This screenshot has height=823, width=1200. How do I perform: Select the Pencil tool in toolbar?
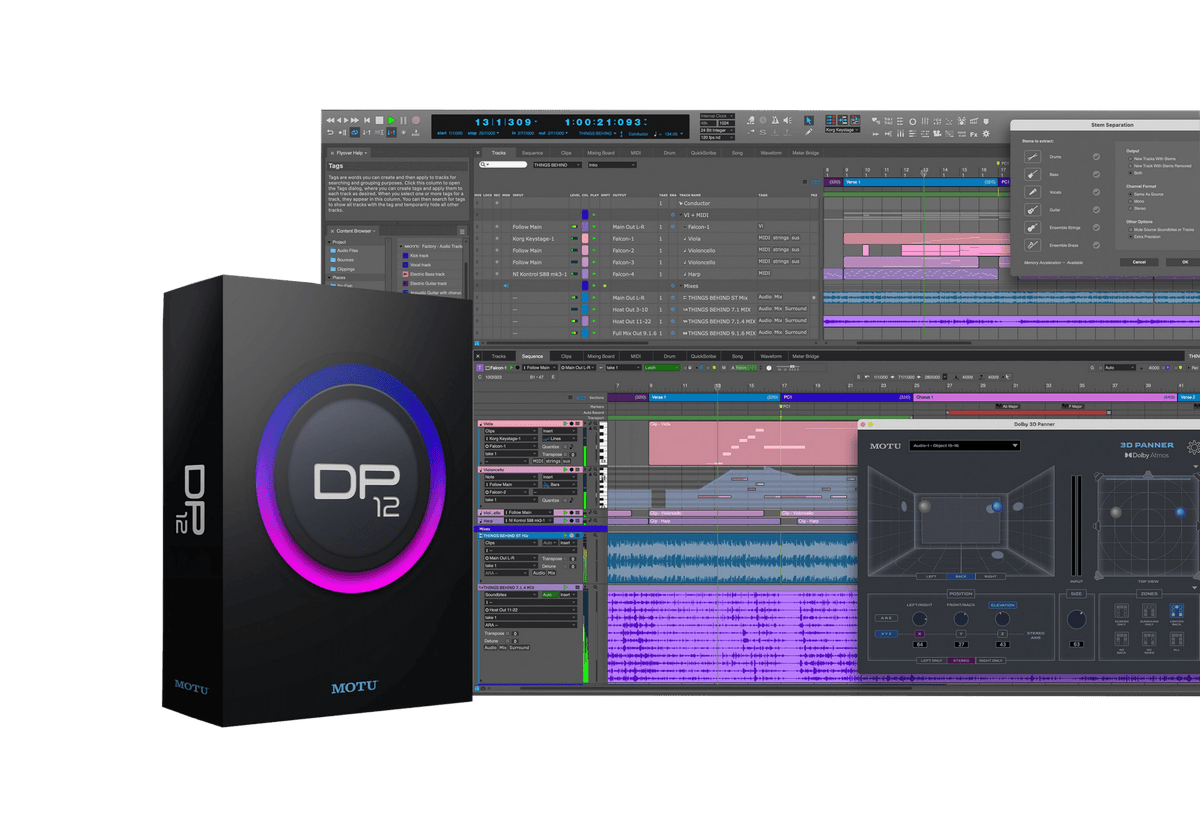(x=809, y=132)
